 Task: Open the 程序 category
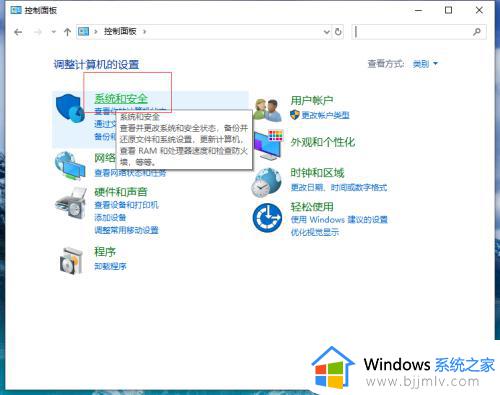[105, 251]
